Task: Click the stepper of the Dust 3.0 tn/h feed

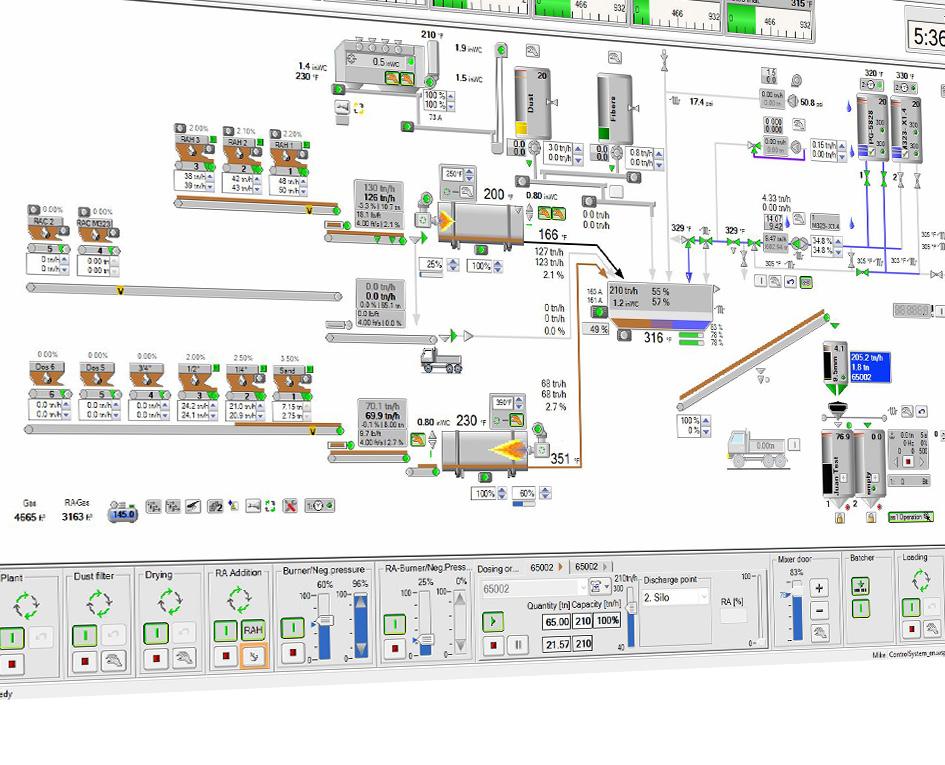Action: (578, 153)
